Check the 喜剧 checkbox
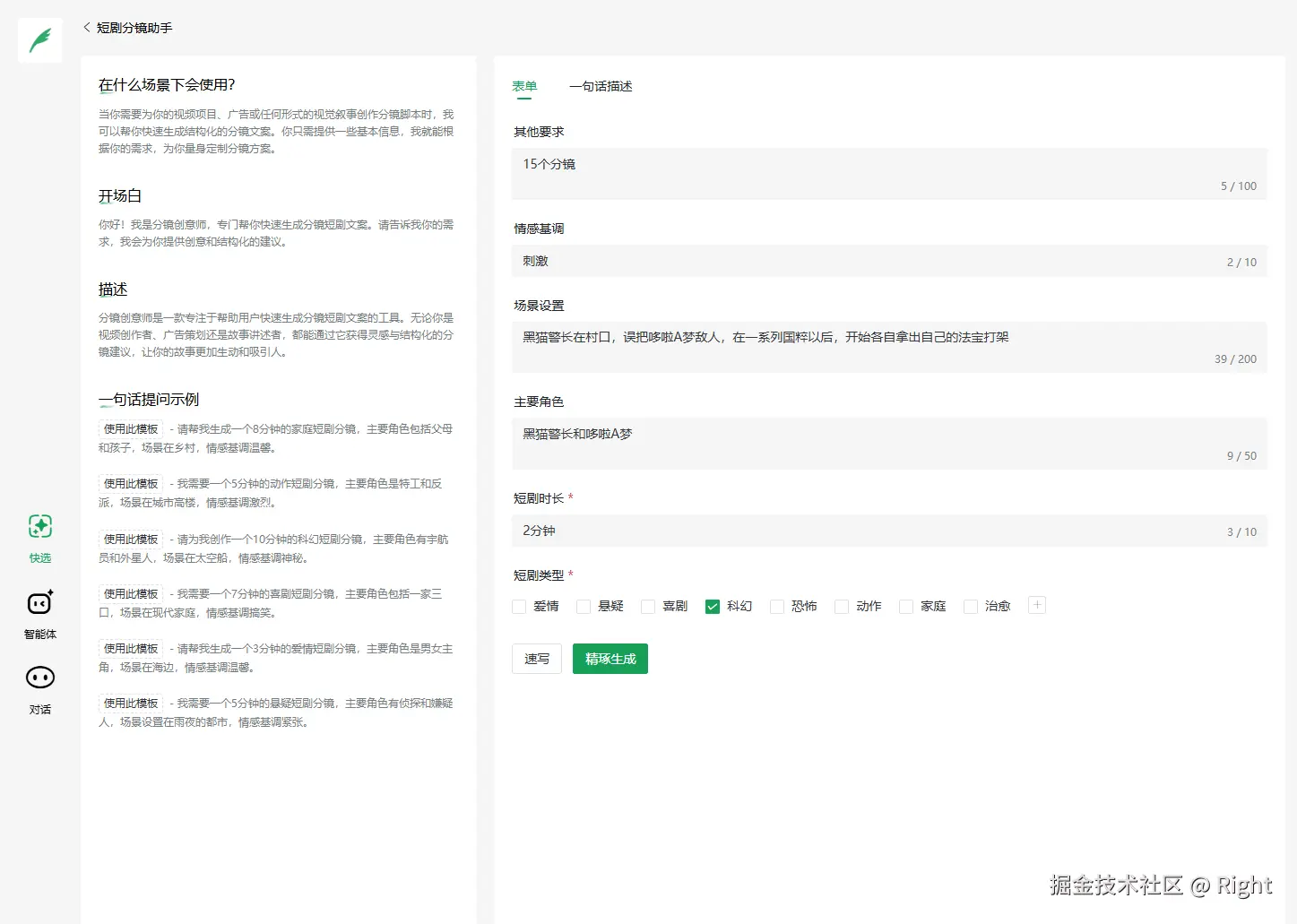 tap(648, 607)
